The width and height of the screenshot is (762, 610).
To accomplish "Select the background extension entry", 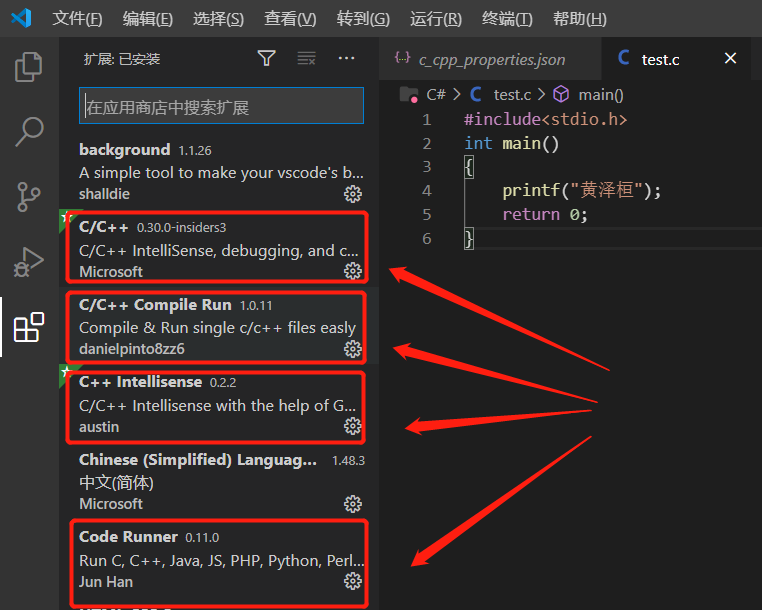I will pyautogui.click(x=219, y=171).
